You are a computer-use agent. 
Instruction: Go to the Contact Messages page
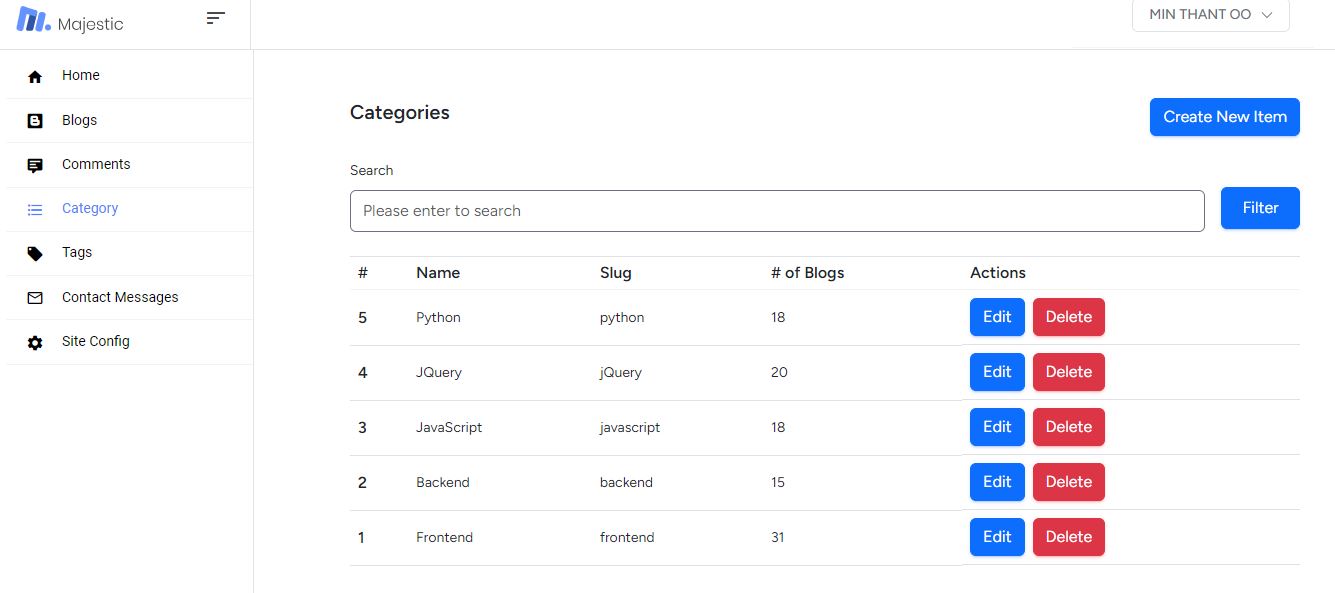pos(128,297)
